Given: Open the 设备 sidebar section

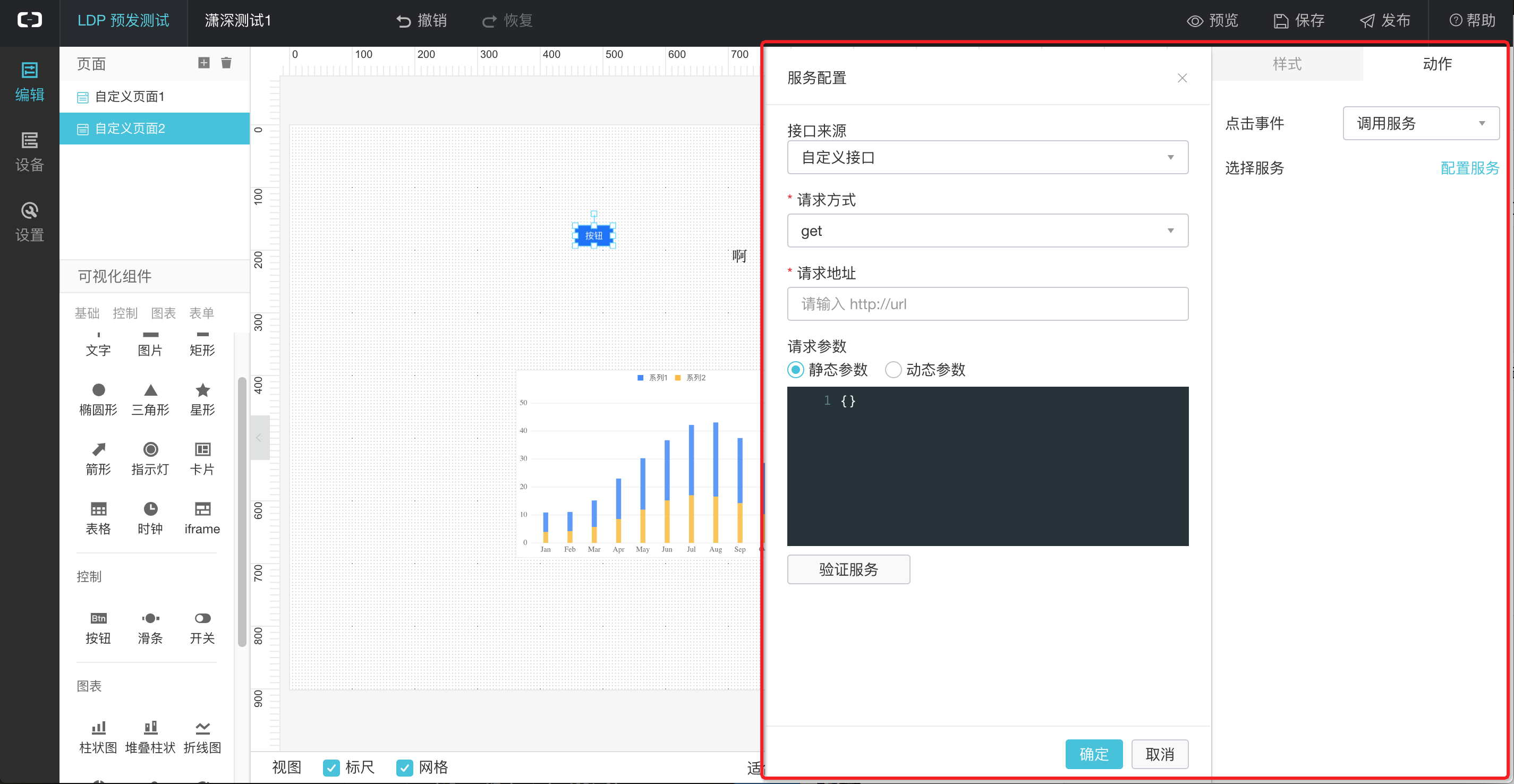Looking at the screenshot, I should coord(29,151).
